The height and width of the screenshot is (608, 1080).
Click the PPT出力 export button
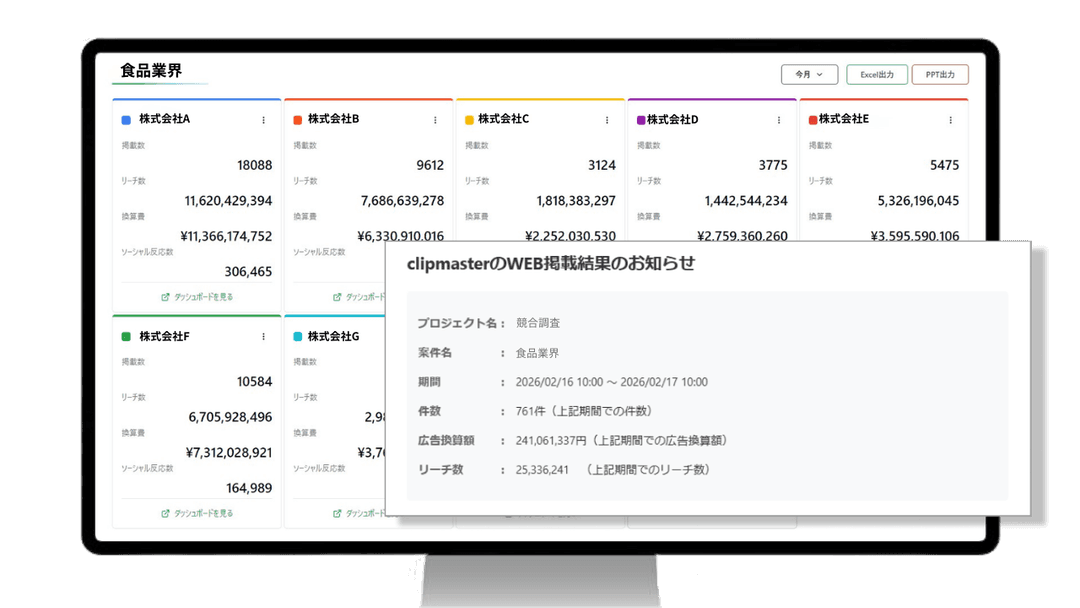pyautogui.click(x=940, y=75)
